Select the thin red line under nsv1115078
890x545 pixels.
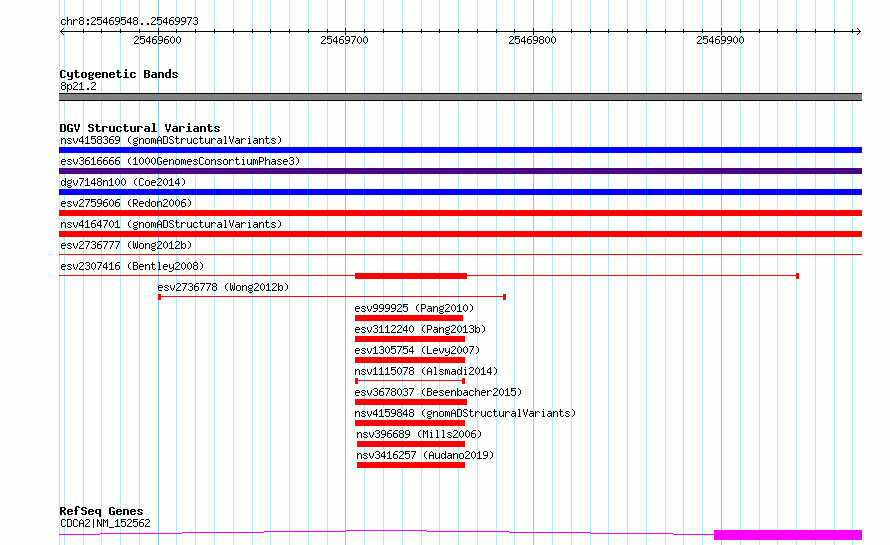point(410,381)
